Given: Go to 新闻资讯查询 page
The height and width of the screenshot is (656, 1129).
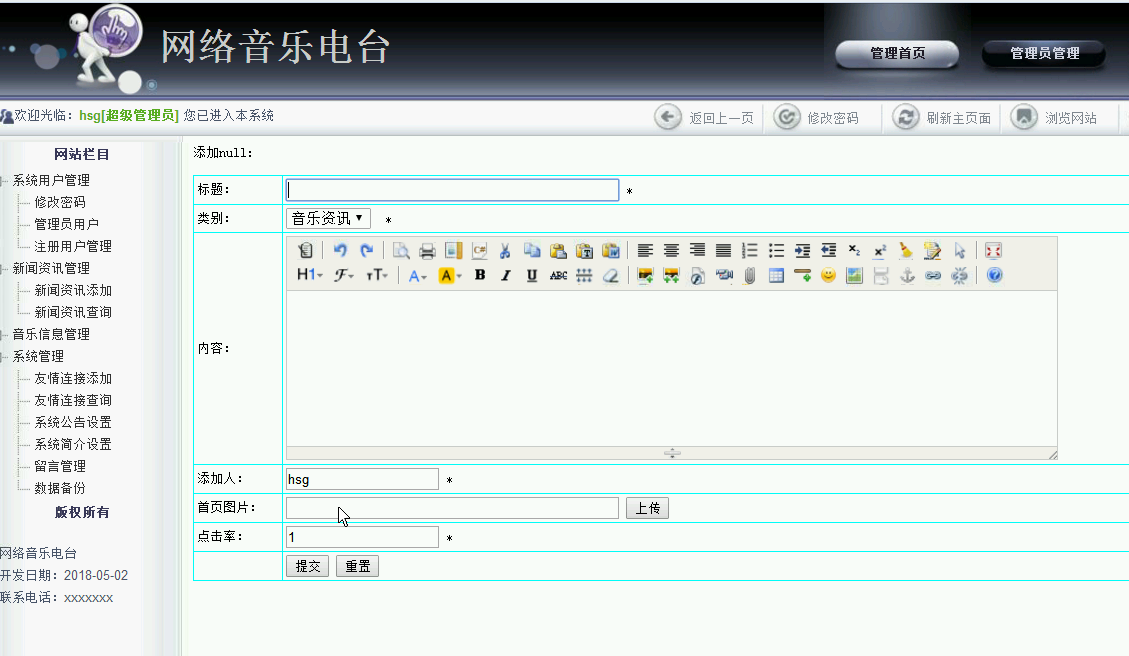Looking at the screenshot, I should [73, 312].
